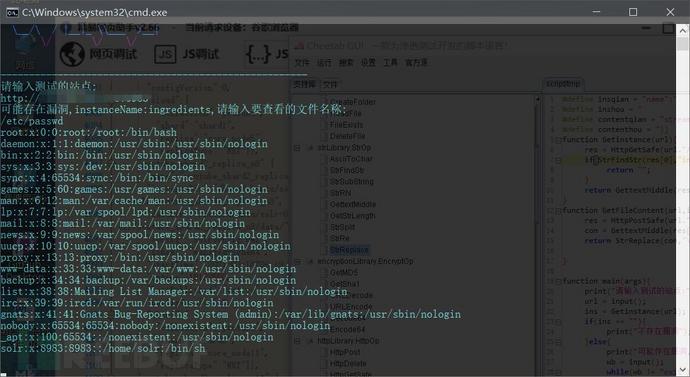Viewport: 690px width, 377px height.
Task: Fold the main function code block
Action: (x=558, y=281)
